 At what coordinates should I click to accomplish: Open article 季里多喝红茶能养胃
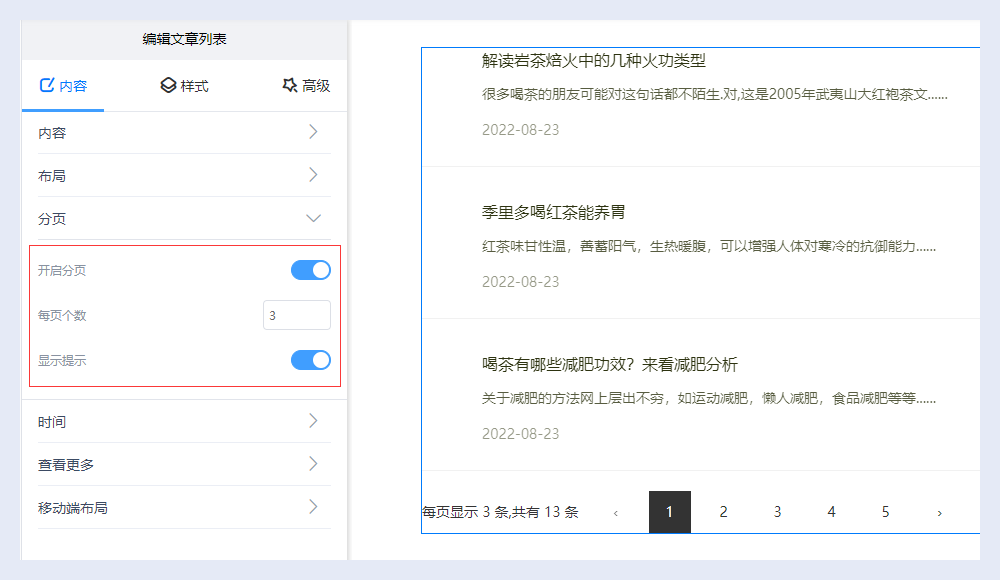[x=553, y=212]
